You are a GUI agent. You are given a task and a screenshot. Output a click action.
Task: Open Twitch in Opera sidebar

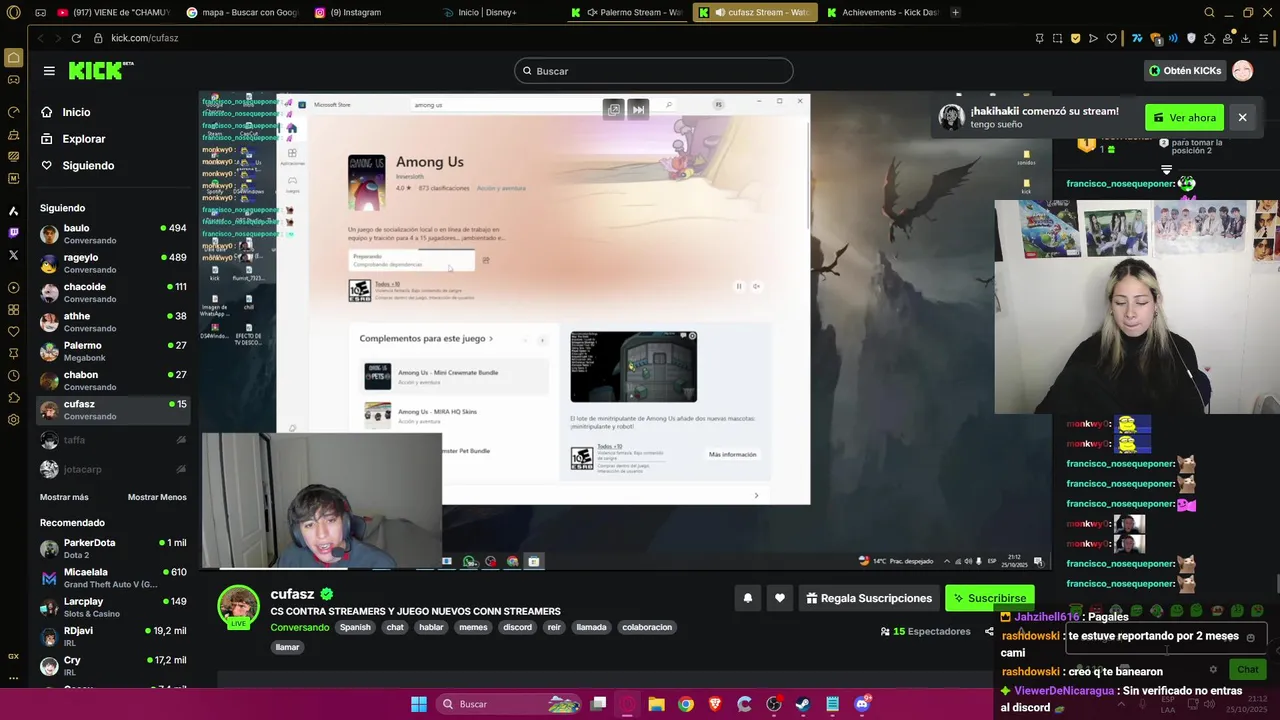click(13, 233)
